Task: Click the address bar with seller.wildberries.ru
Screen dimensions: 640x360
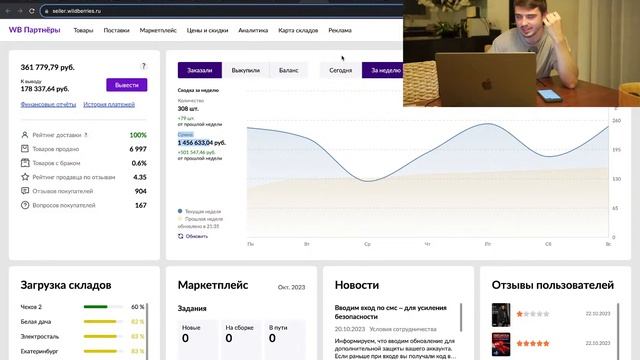Action: click(222, 11)
